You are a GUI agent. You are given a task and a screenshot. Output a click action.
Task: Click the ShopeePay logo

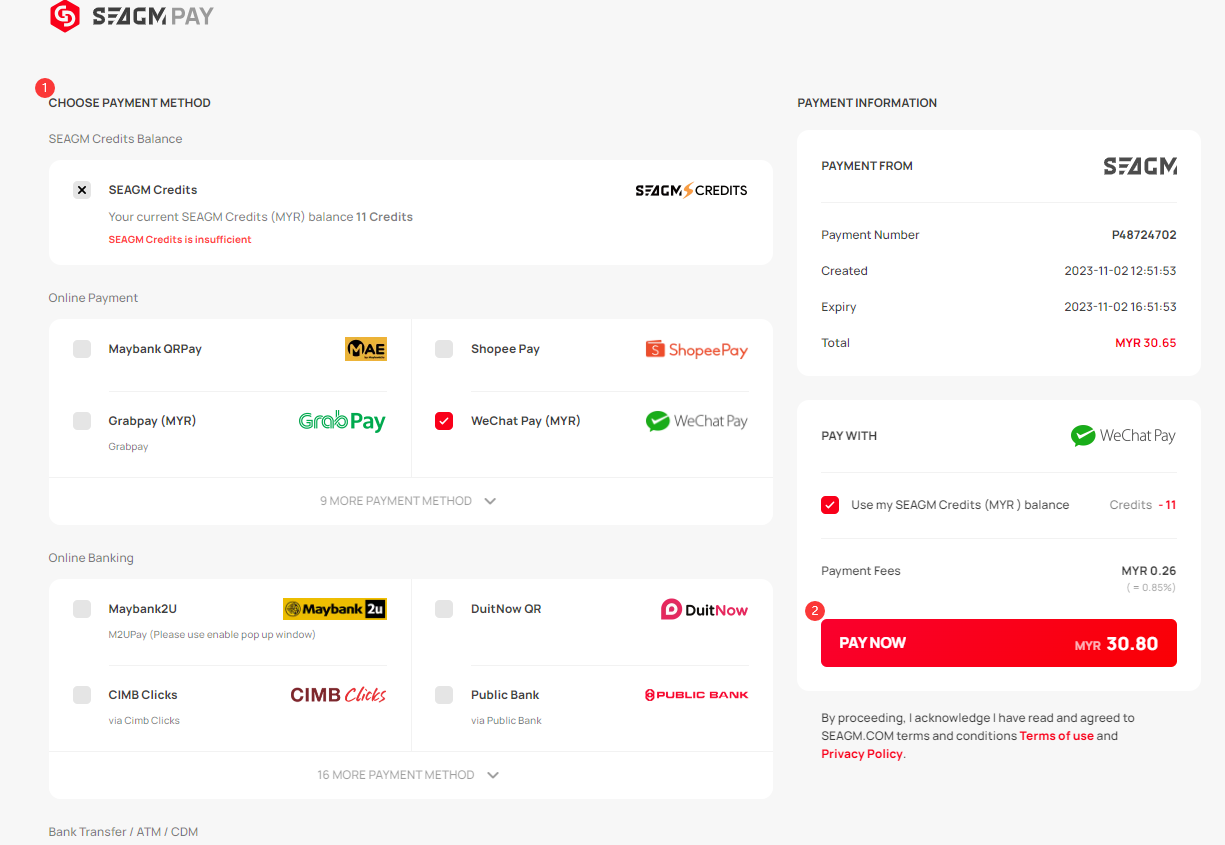(697, 349)
